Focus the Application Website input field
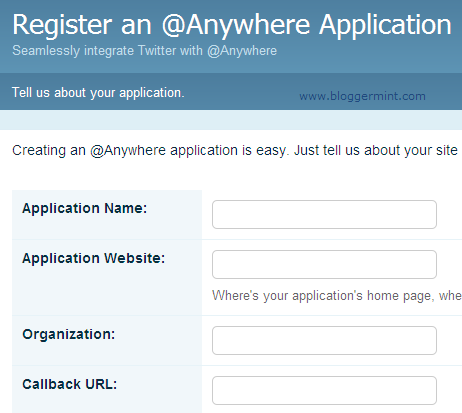462x413 pixels. click(324, 264)
